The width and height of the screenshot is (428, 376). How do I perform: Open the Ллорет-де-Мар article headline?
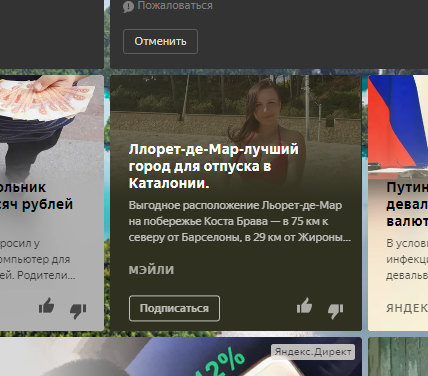click(213, 166)
